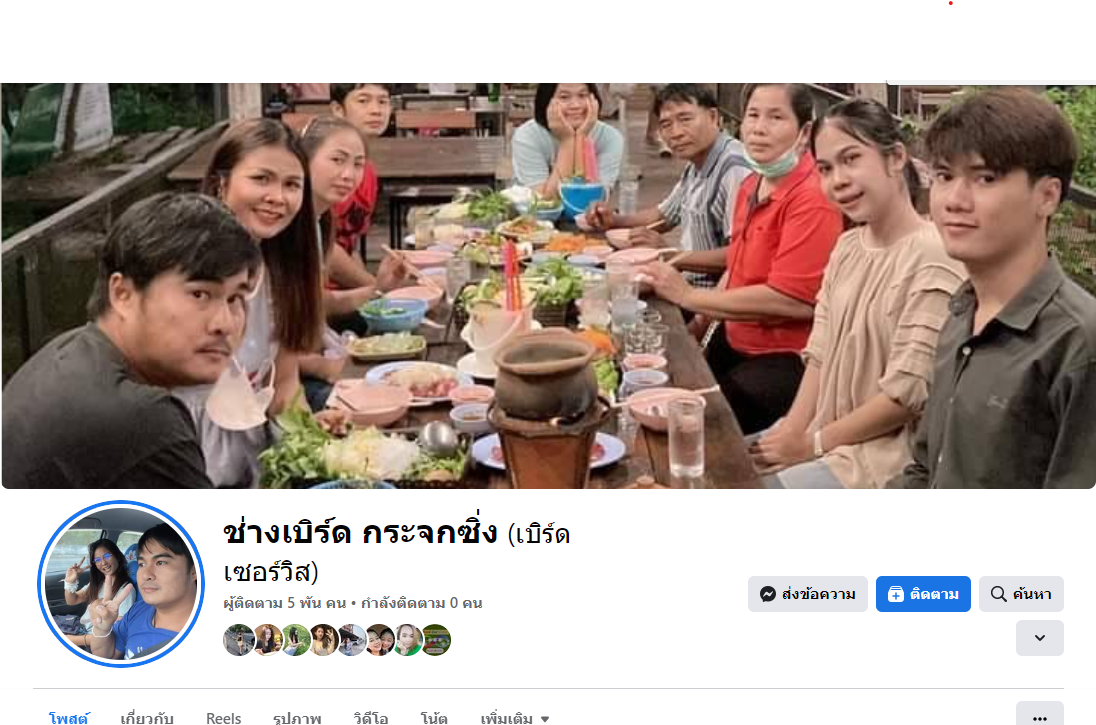
Task: Click the third follower avatar in the row
Action: (x=296, y=640)
